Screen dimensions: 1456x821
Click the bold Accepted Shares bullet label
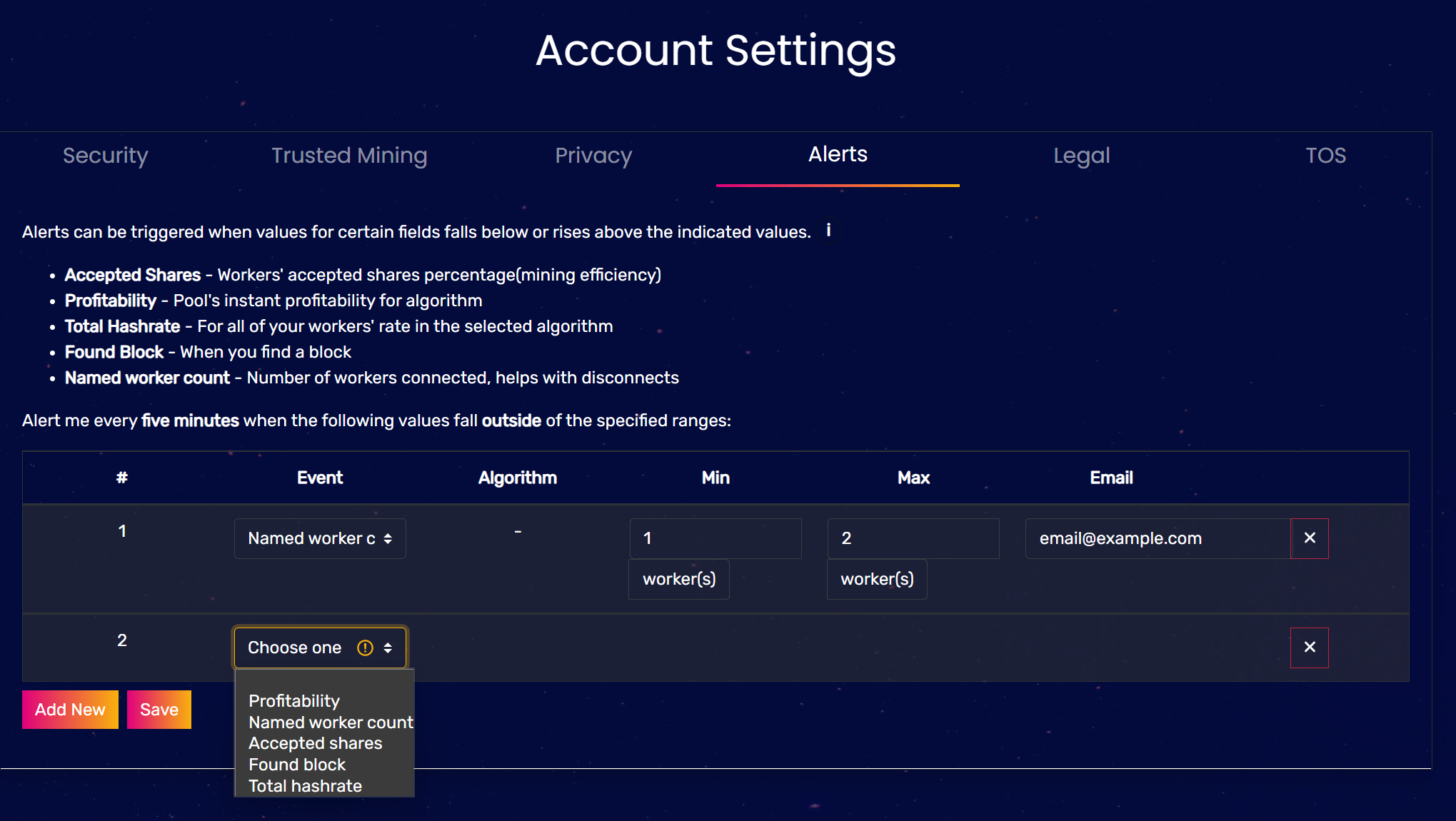(x=133, y=275)
